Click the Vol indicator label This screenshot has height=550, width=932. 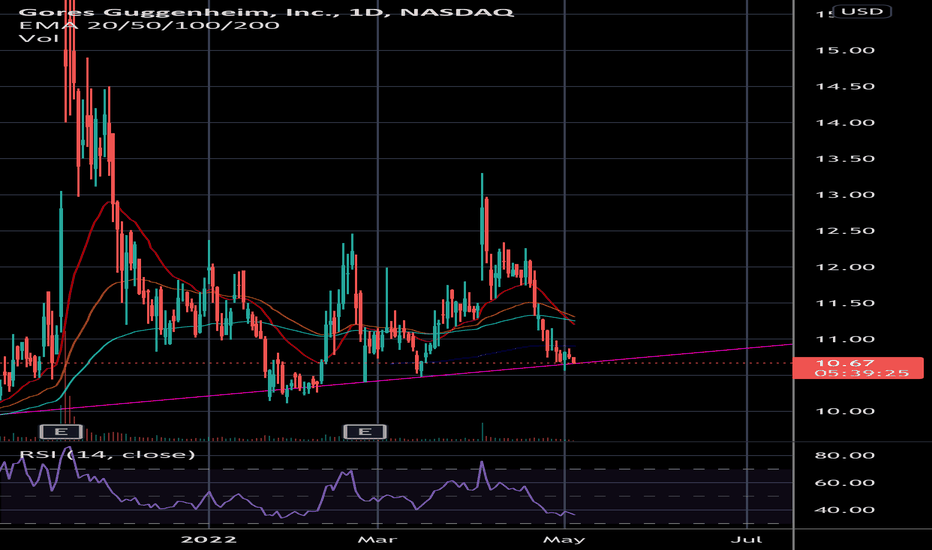click(39, 39)
